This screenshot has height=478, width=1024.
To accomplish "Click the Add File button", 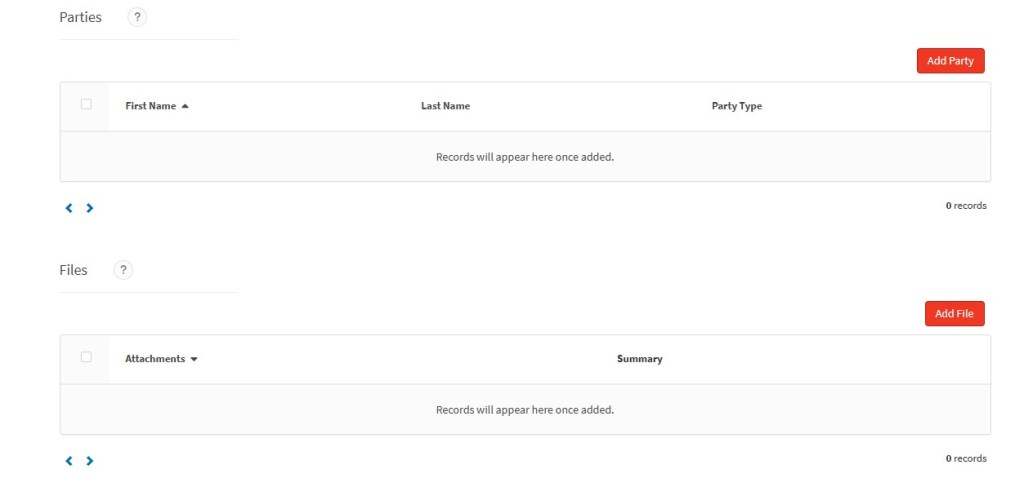I will pyautogui.click(x=954, y=313).
